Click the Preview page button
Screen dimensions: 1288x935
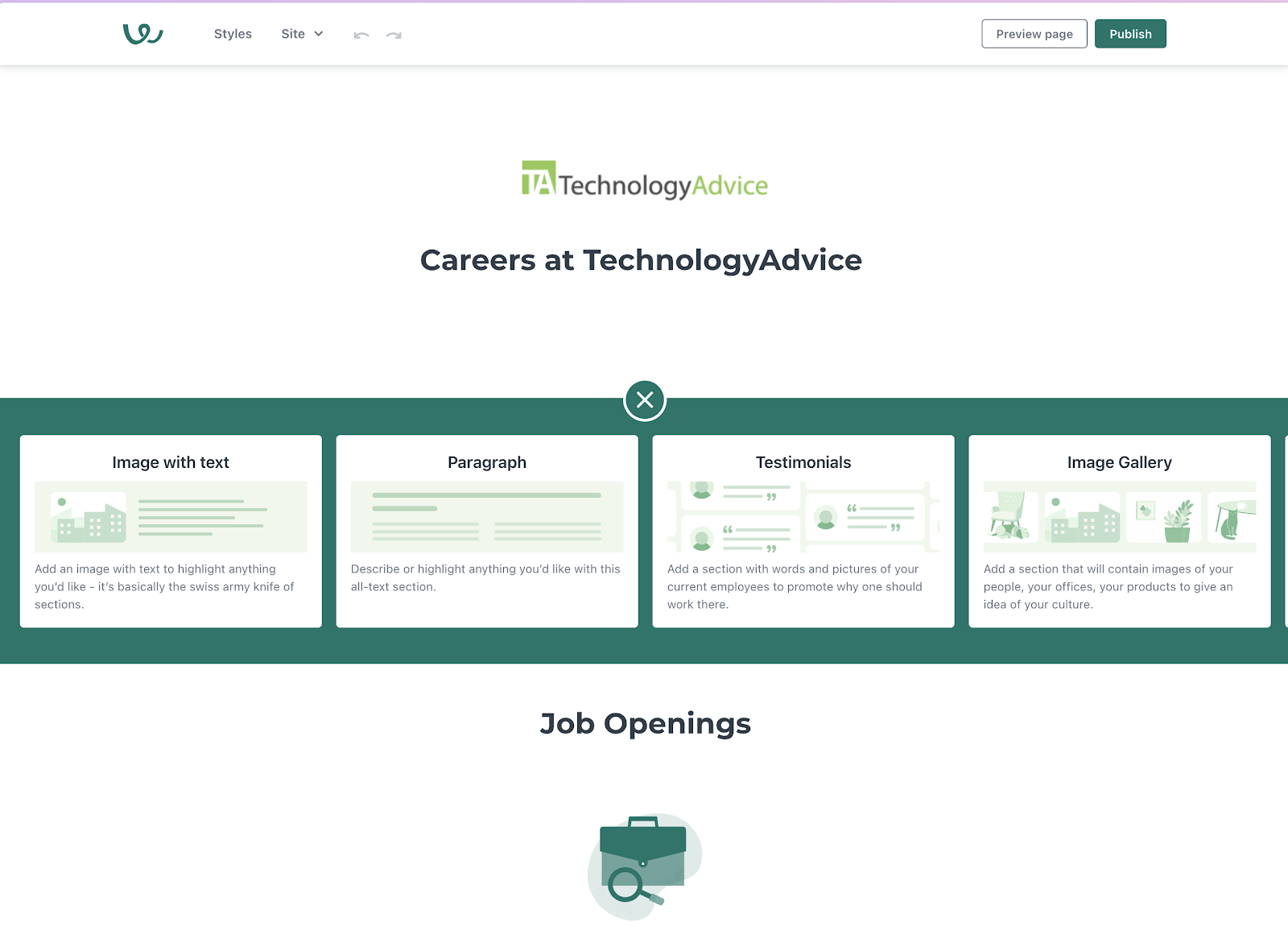[x=1034, y=34]
